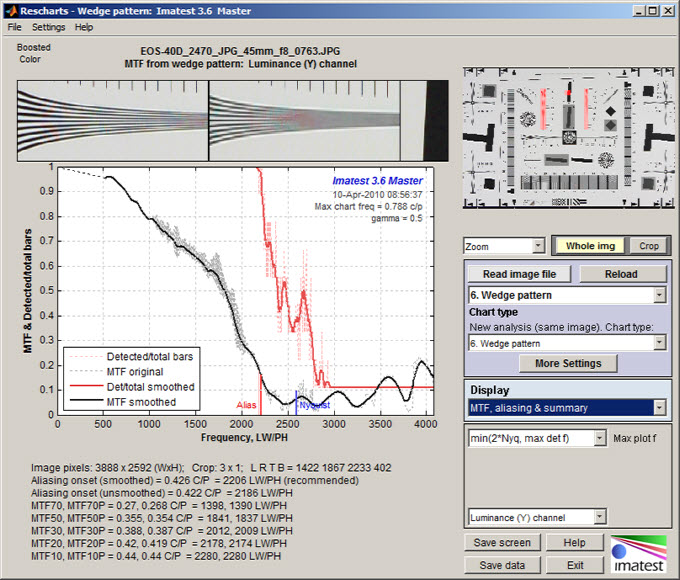Open the Settings menu
680x580 pixels.
tap(49, 27)
